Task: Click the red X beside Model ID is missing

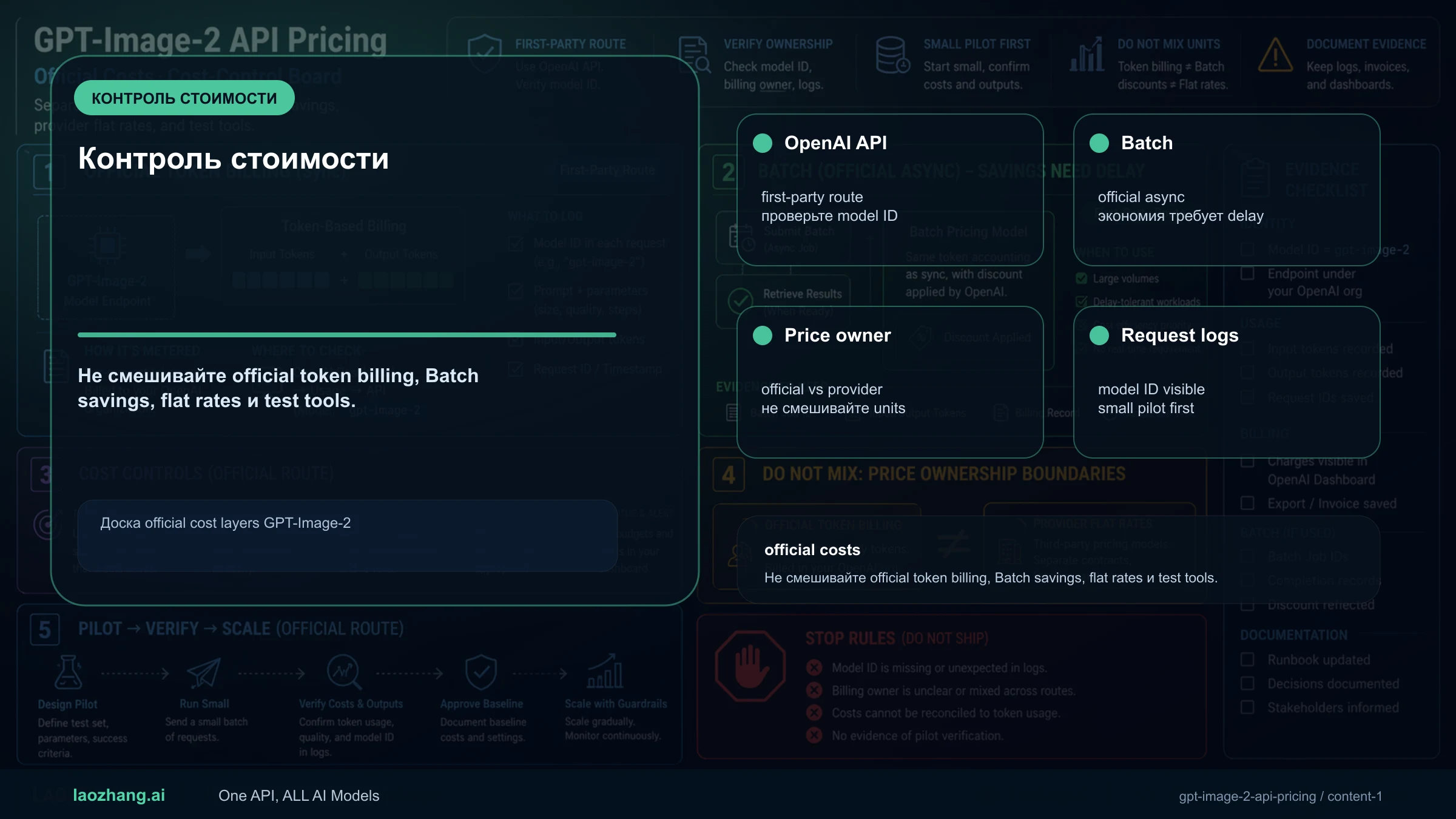Action: point(814,668)
